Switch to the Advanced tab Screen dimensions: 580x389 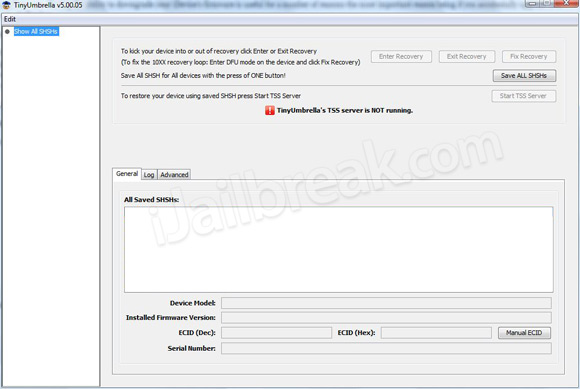[x=174, y=175]
